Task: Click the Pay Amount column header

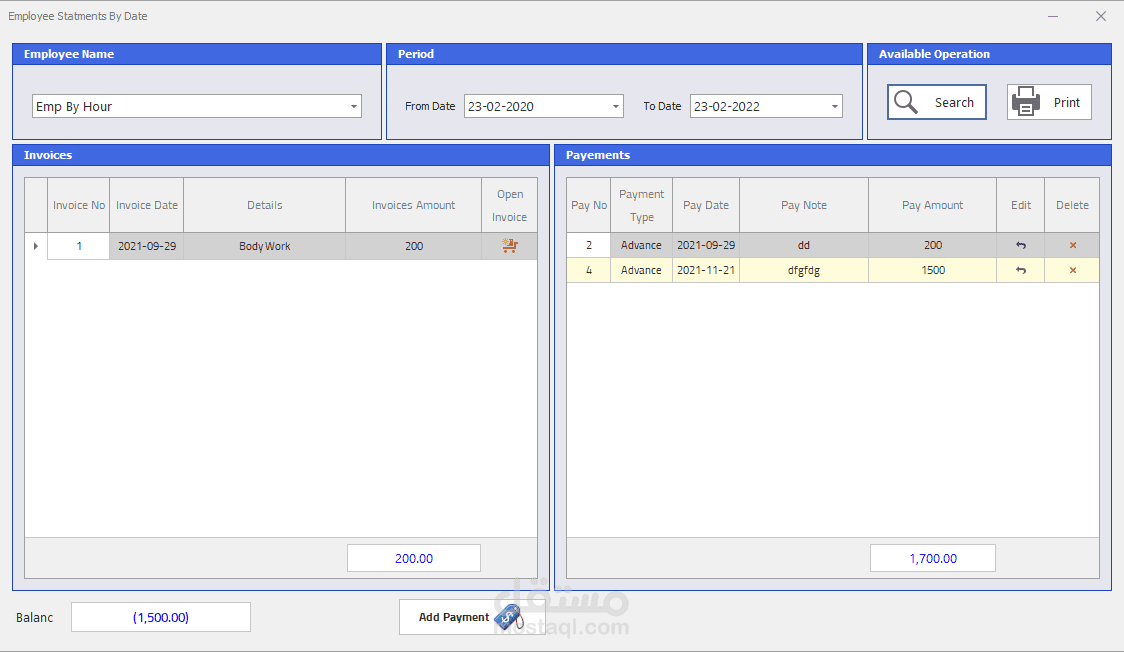Action: click(x=933, y=205)
